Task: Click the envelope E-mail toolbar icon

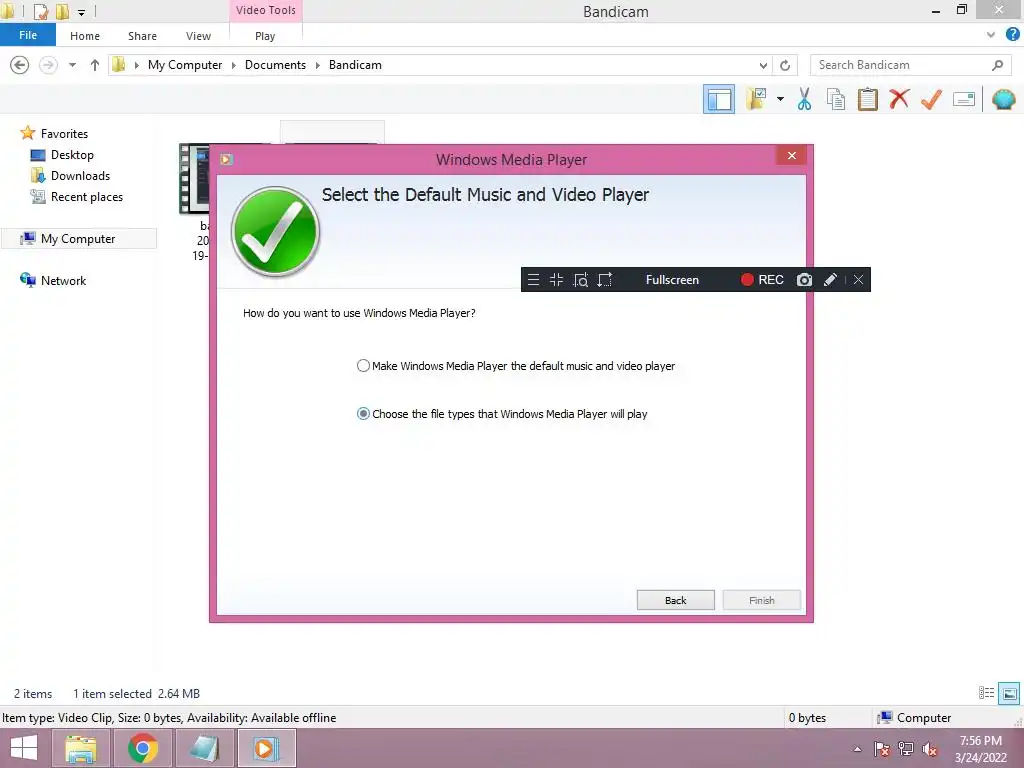Action: click(x=963, y=99)
